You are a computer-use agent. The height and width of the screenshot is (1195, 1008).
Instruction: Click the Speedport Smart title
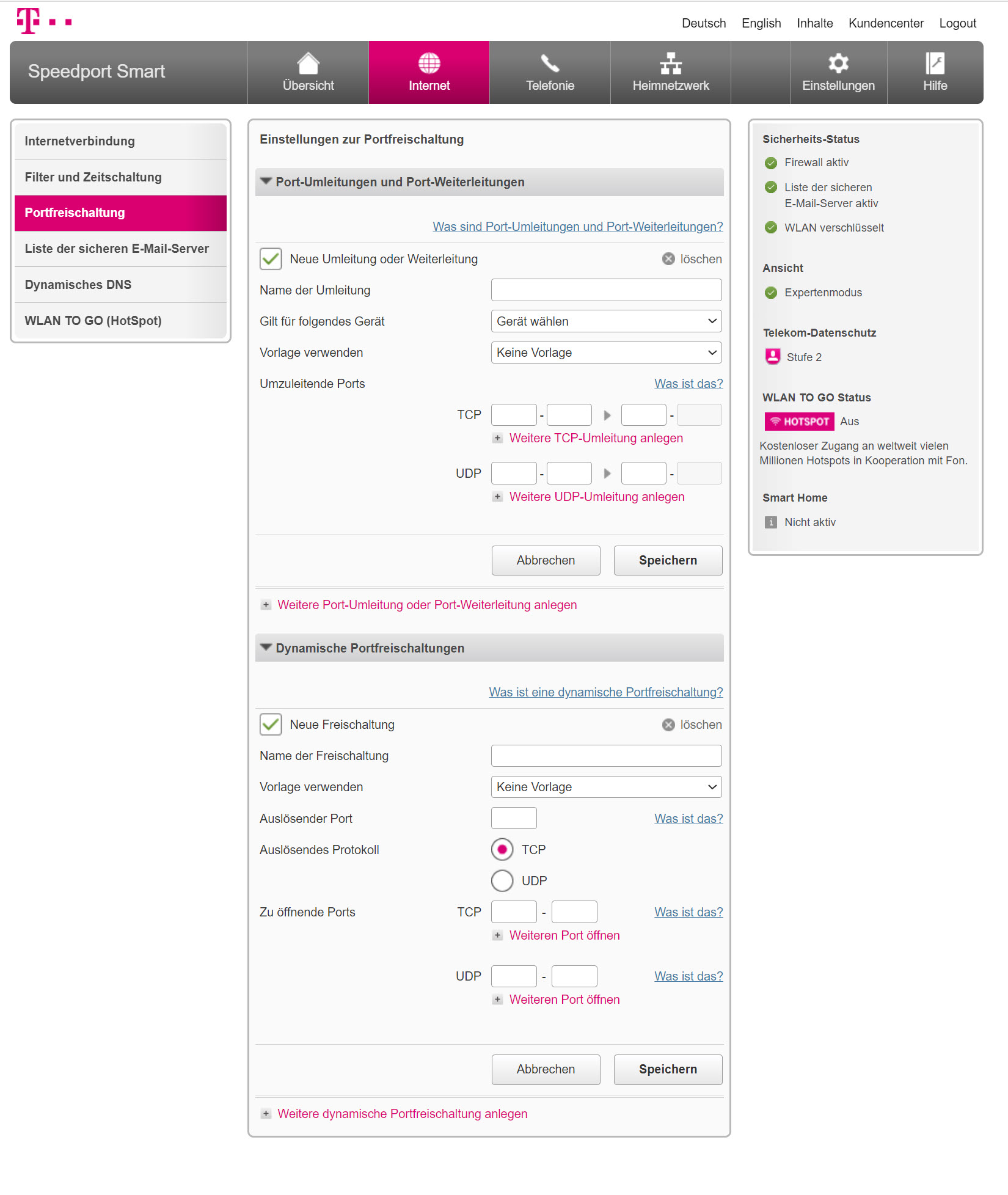point(97,71)
